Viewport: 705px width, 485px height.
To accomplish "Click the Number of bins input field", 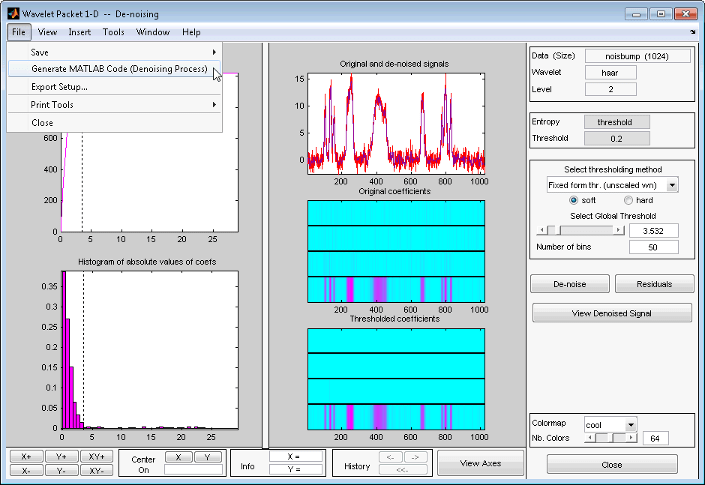I will click(653, 247).
